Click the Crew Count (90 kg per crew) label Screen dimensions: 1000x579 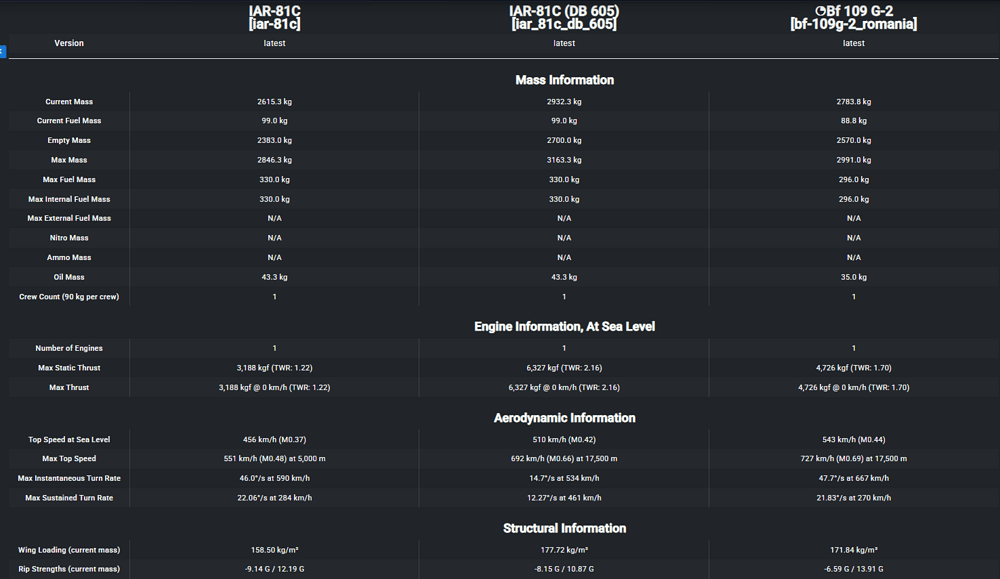pyautogui.click(x=69, y=297)
